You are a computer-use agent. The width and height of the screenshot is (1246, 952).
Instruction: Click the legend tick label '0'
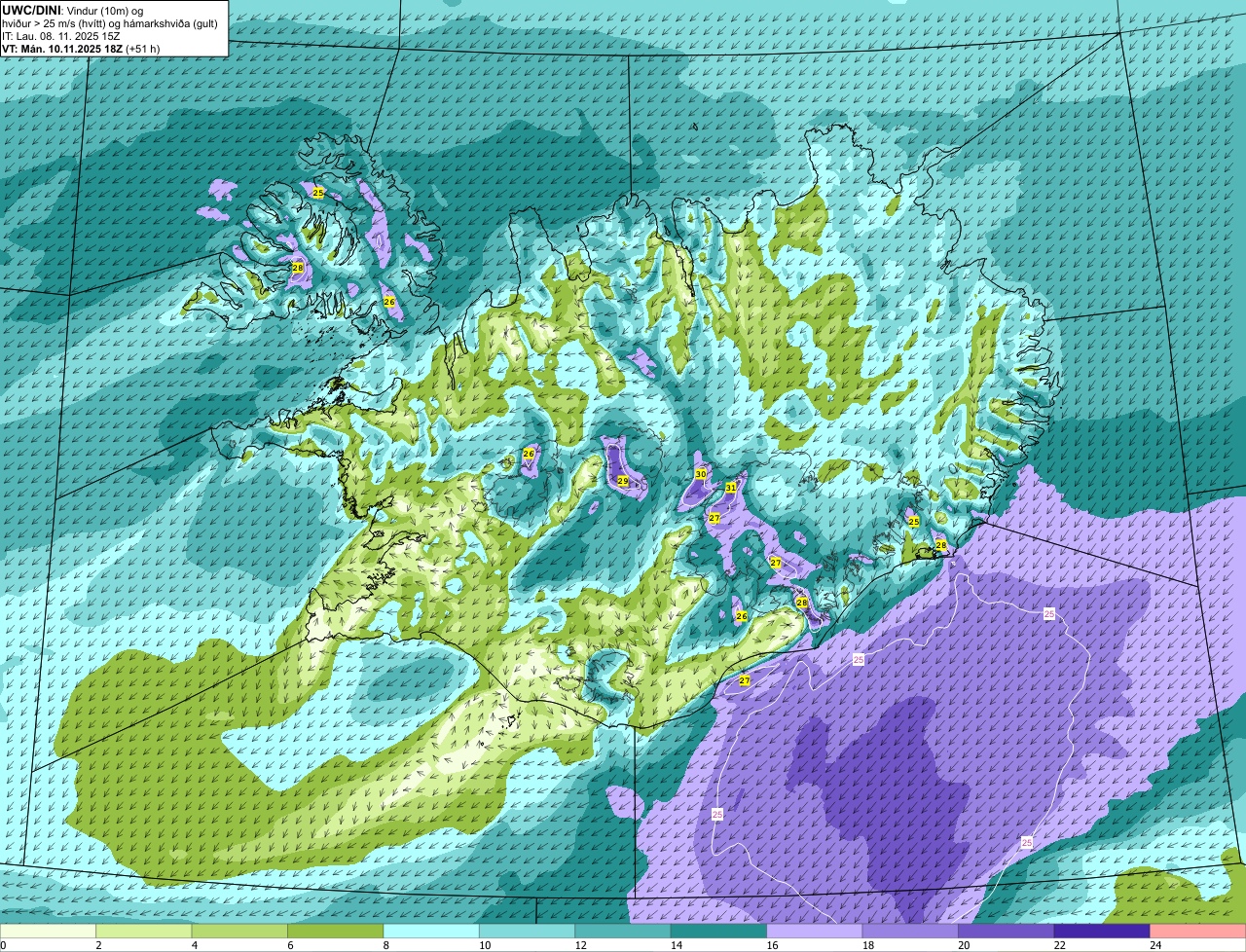point(4,945)
